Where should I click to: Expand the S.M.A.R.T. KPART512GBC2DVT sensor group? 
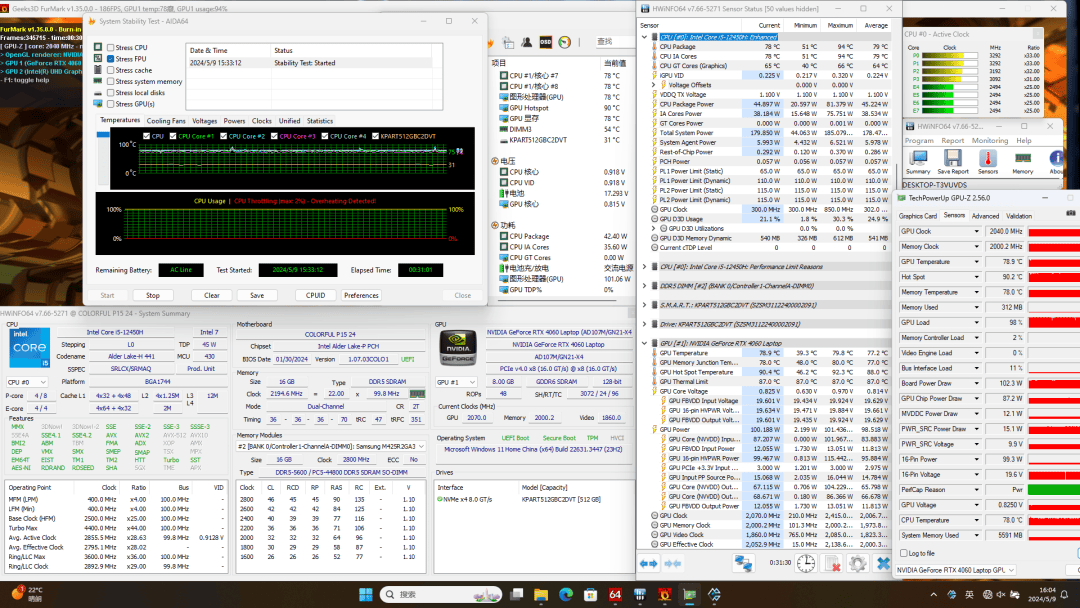point(645,305)
